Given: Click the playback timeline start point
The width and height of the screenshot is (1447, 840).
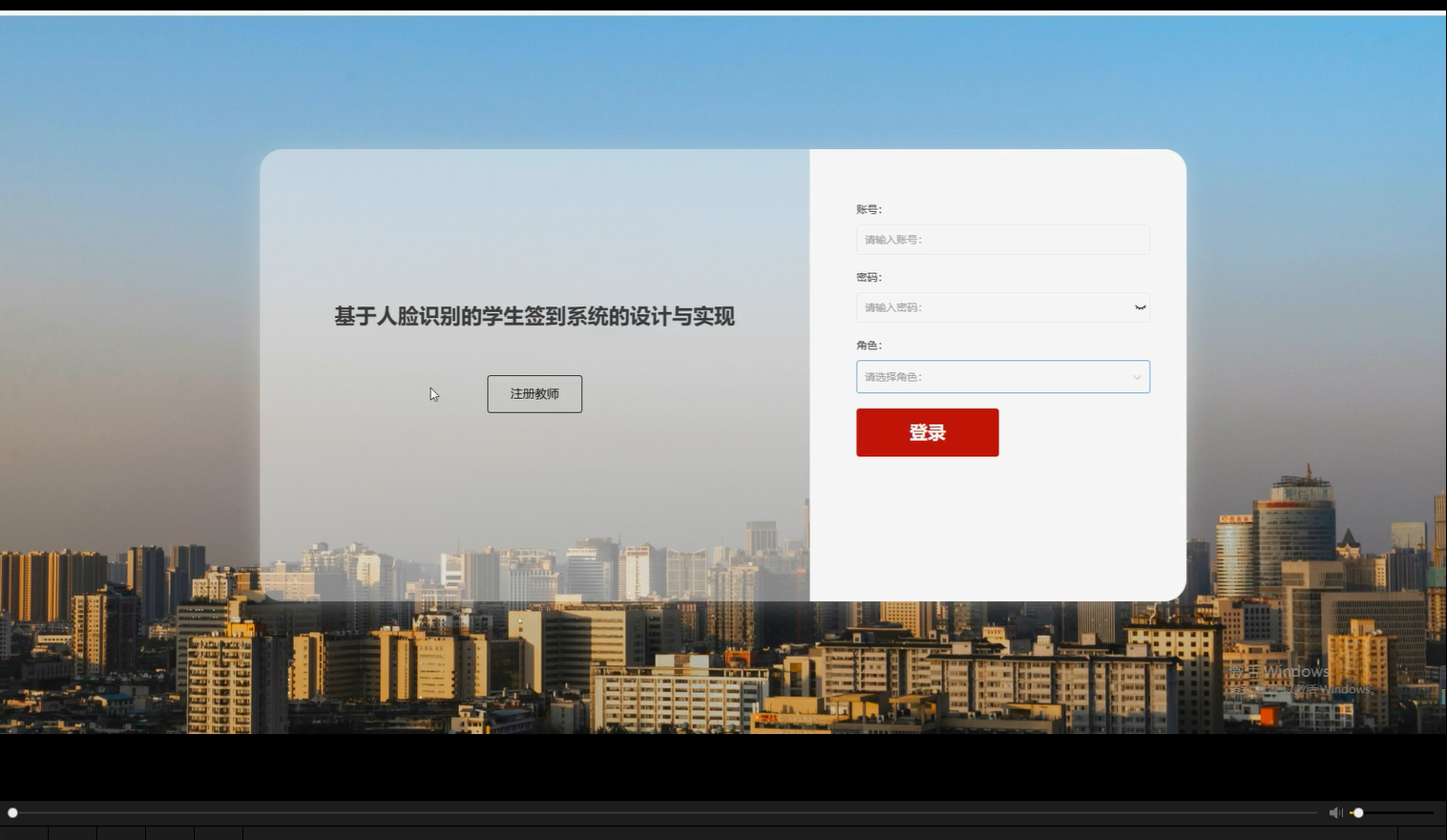Looking at the screenshot, I should coord(11,812).
